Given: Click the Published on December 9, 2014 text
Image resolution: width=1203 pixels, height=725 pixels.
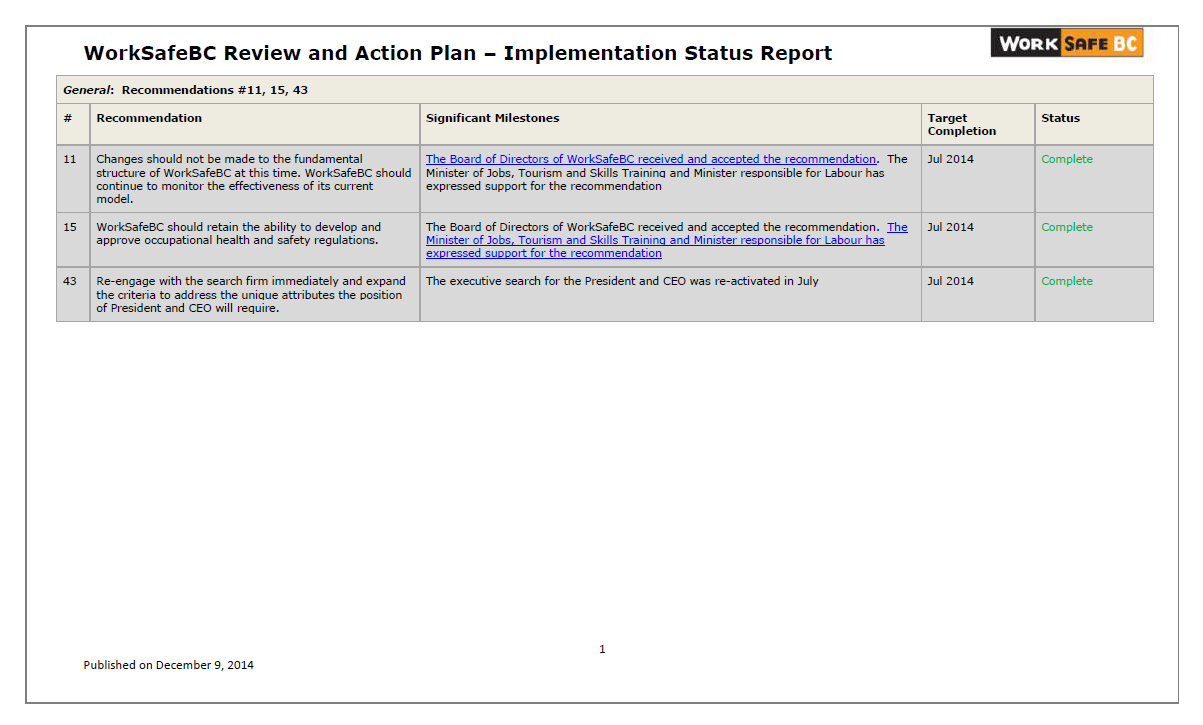Looking at the screenshot, I should click(168, 665).
